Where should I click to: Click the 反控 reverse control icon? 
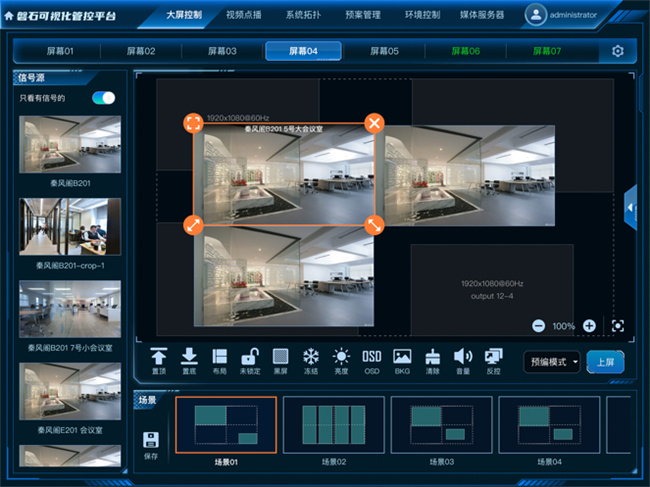[x=493, y=361]
